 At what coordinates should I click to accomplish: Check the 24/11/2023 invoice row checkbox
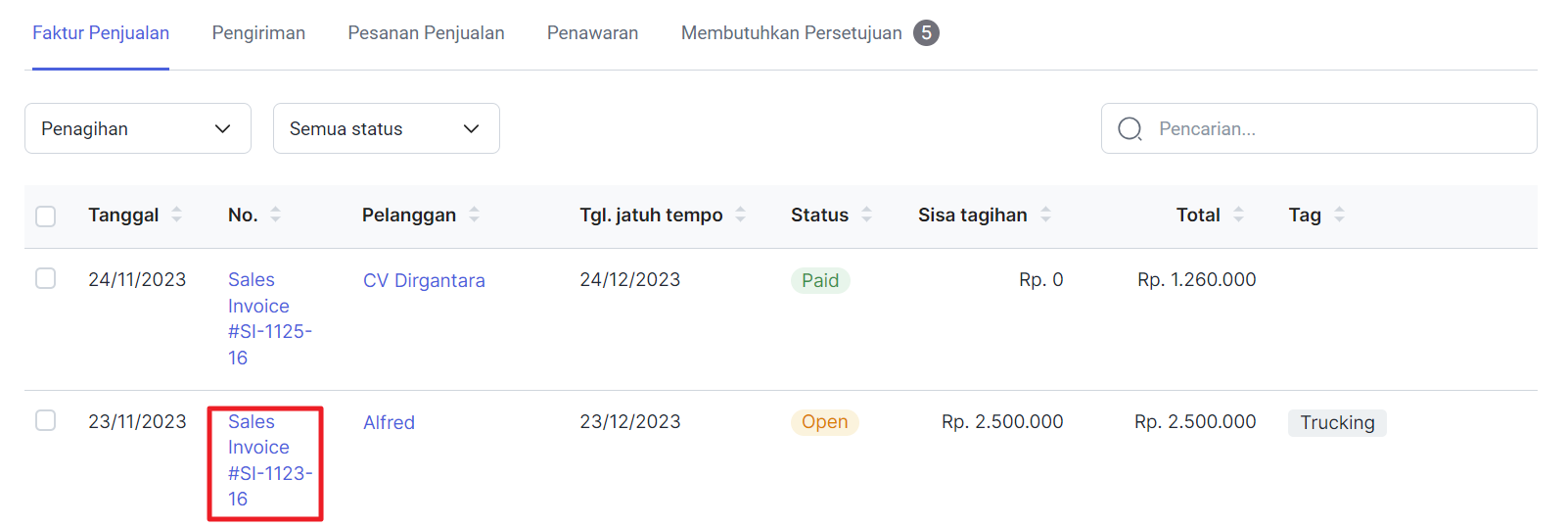(x=46, y=279)
